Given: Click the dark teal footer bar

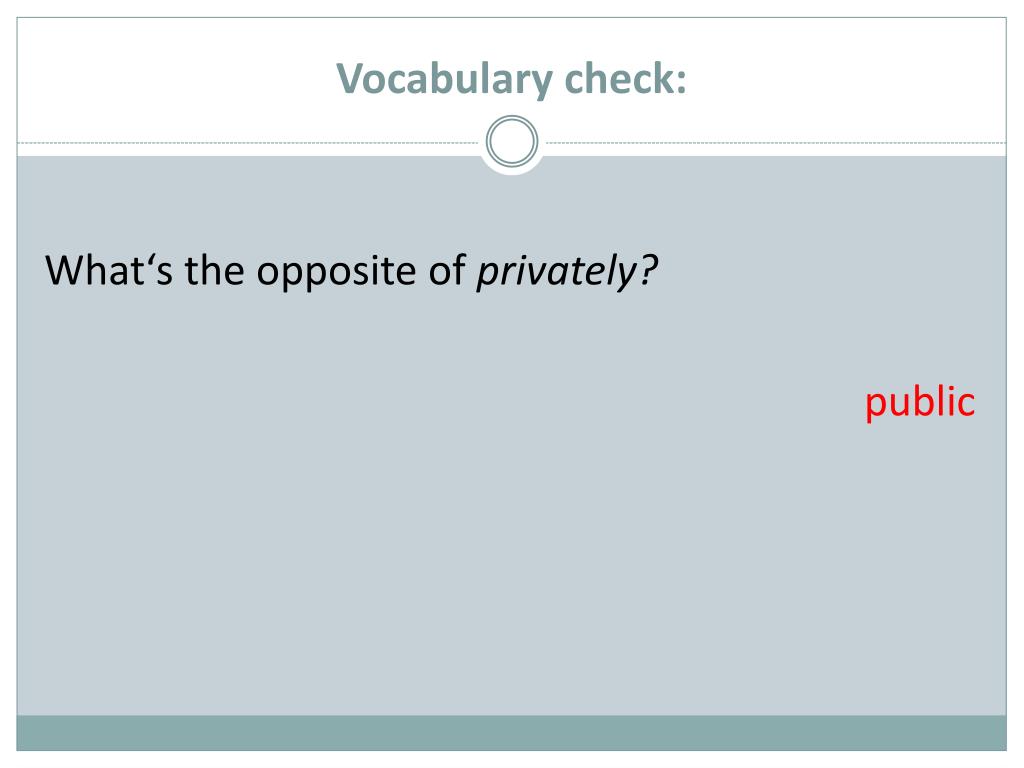Looking at the screenshot, I should click(x=511, y=733).
